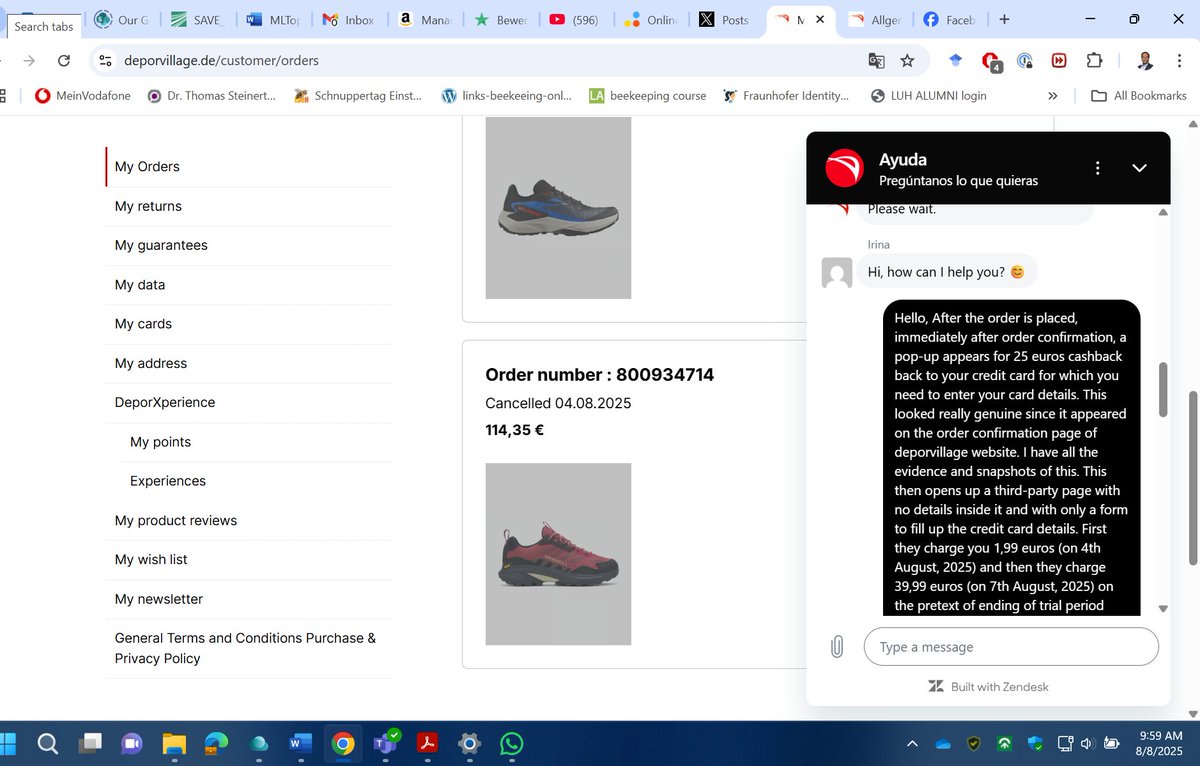
Task: Click the chat scroll-down arrow
Action: tap(1163, 609)
